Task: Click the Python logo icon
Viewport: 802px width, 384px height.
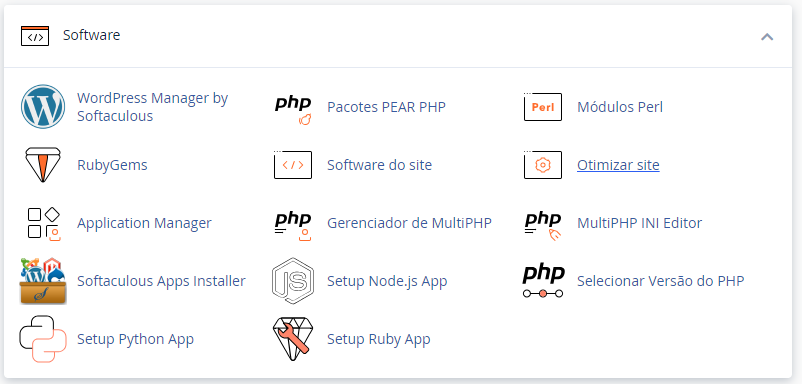Action: pos(43,339)
